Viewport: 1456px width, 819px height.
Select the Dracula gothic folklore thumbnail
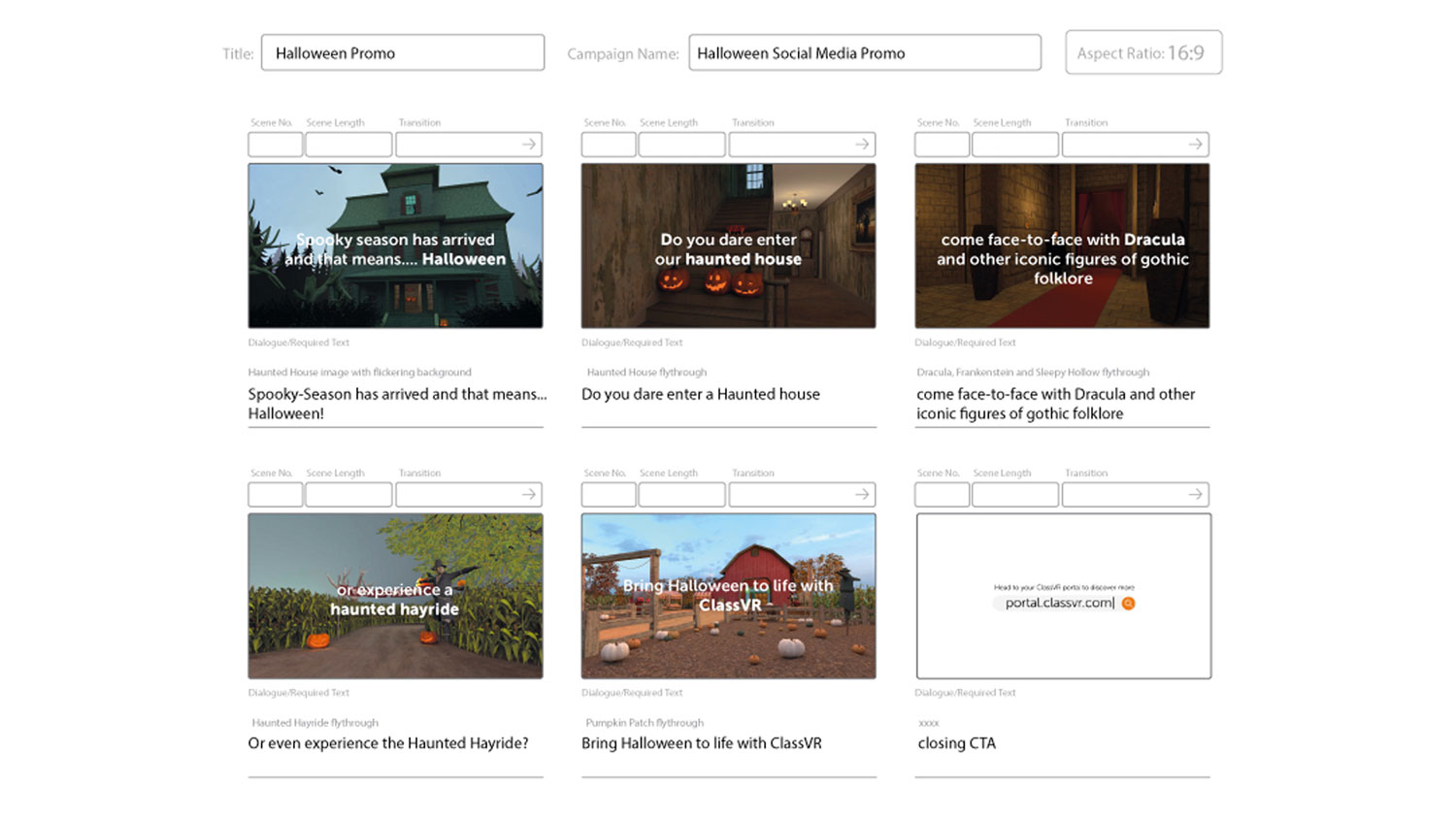[x=1062, y=246]
